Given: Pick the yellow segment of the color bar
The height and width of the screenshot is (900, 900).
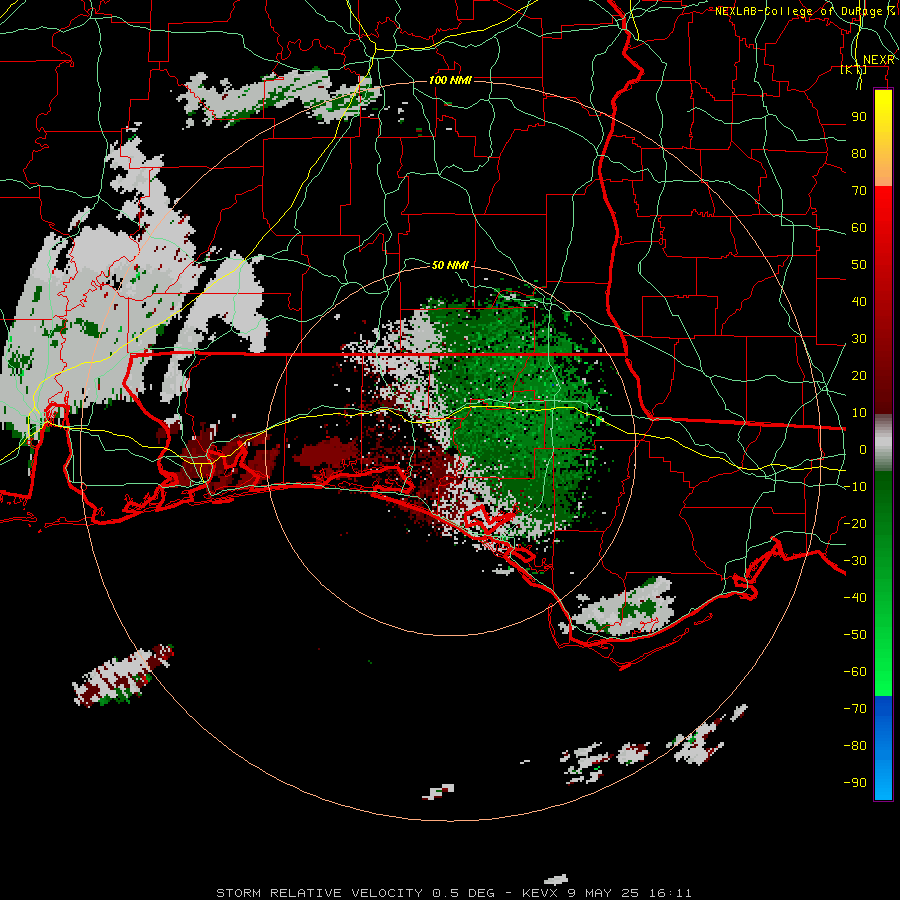Looking at the screenshot, I should point(883,138).
